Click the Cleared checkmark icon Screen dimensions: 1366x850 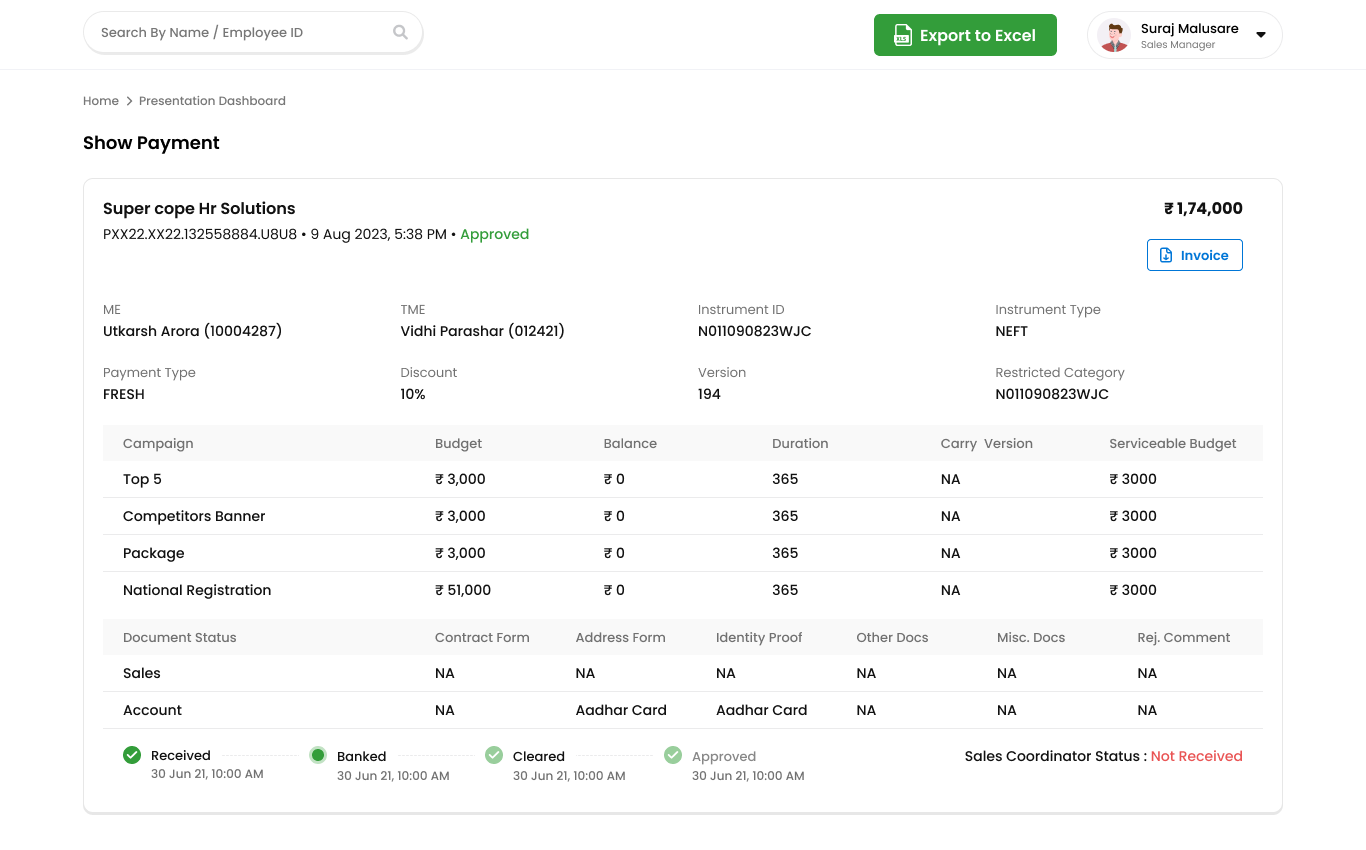494,755
